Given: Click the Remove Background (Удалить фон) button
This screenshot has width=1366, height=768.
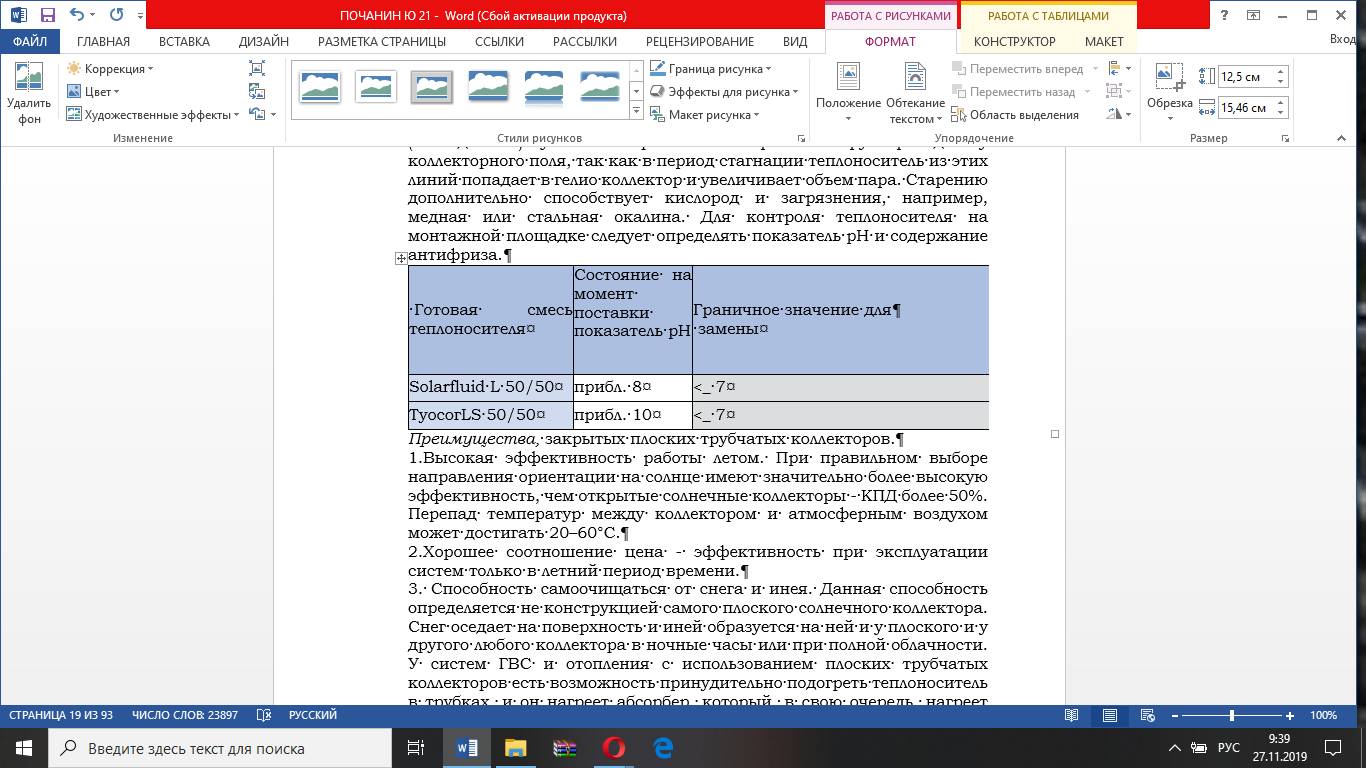Looking at the screenshot, I should [x=29, y=93].
